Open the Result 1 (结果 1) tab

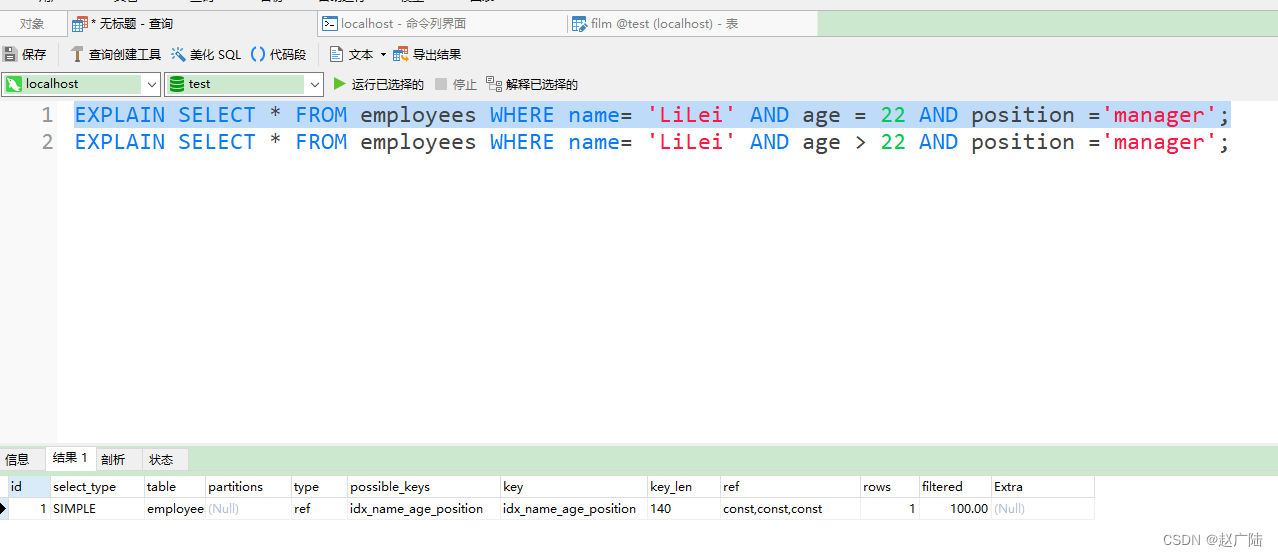click(x=70, y=458)
